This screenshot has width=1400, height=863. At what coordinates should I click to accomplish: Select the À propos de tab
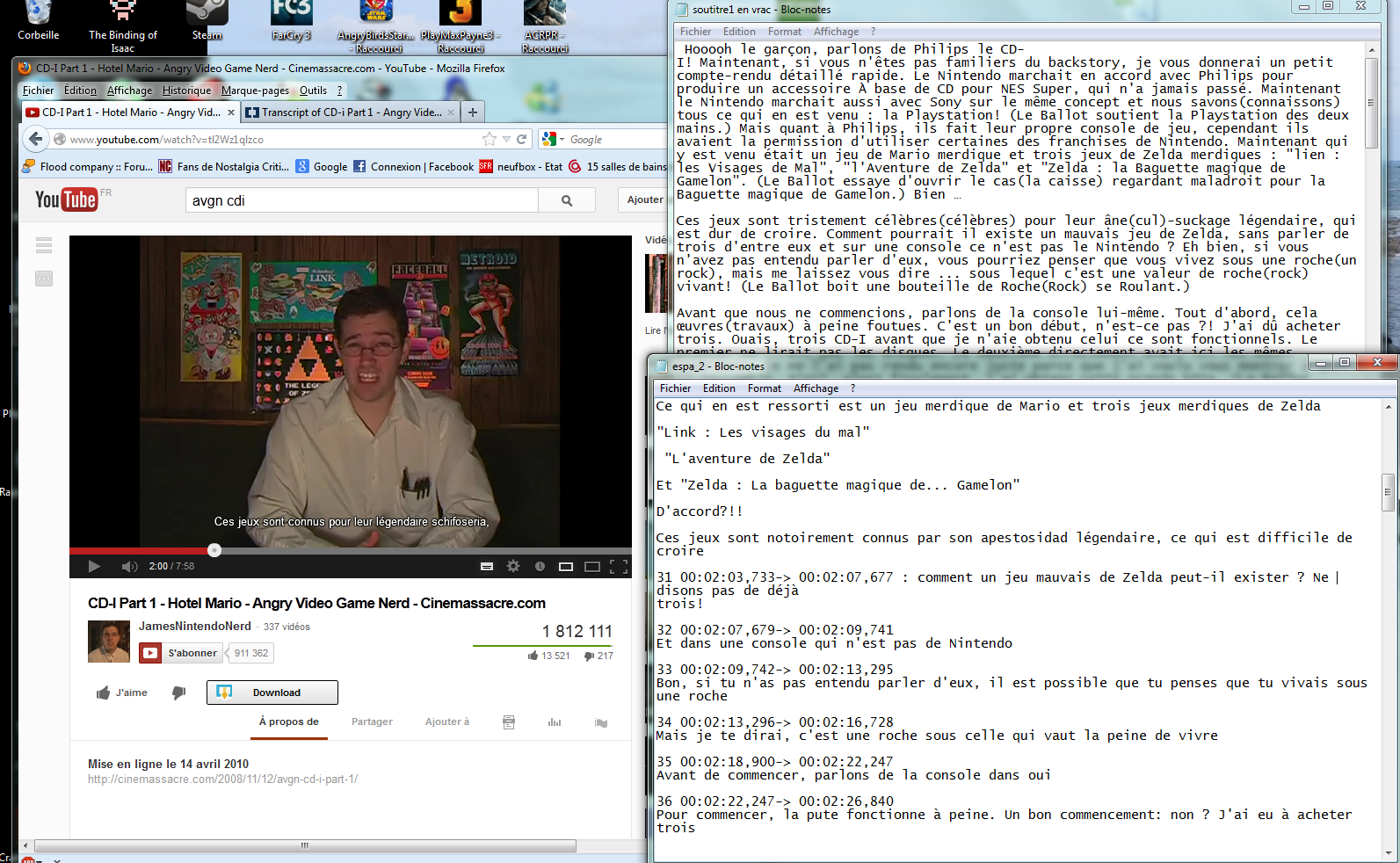[288, 722]
